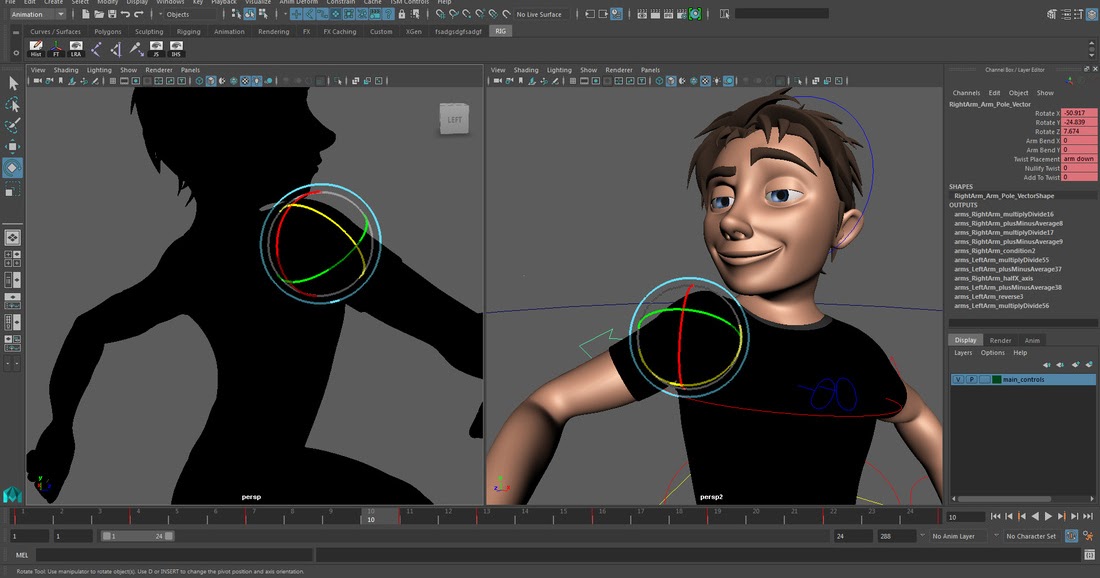Toggle snap to grids icon
The width and height of the screenshot is (1100, 578).
[441, 14]
